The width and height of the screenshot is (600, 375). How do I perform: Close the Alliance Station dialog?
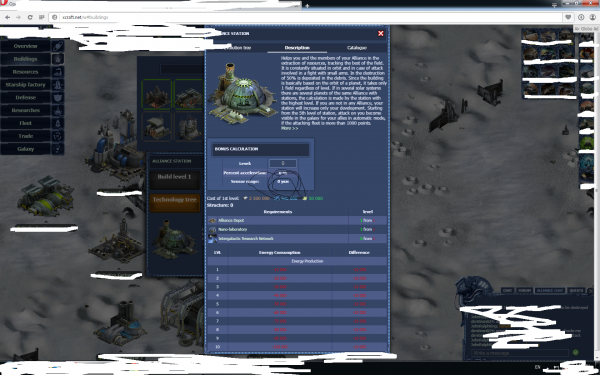[381, 34]
